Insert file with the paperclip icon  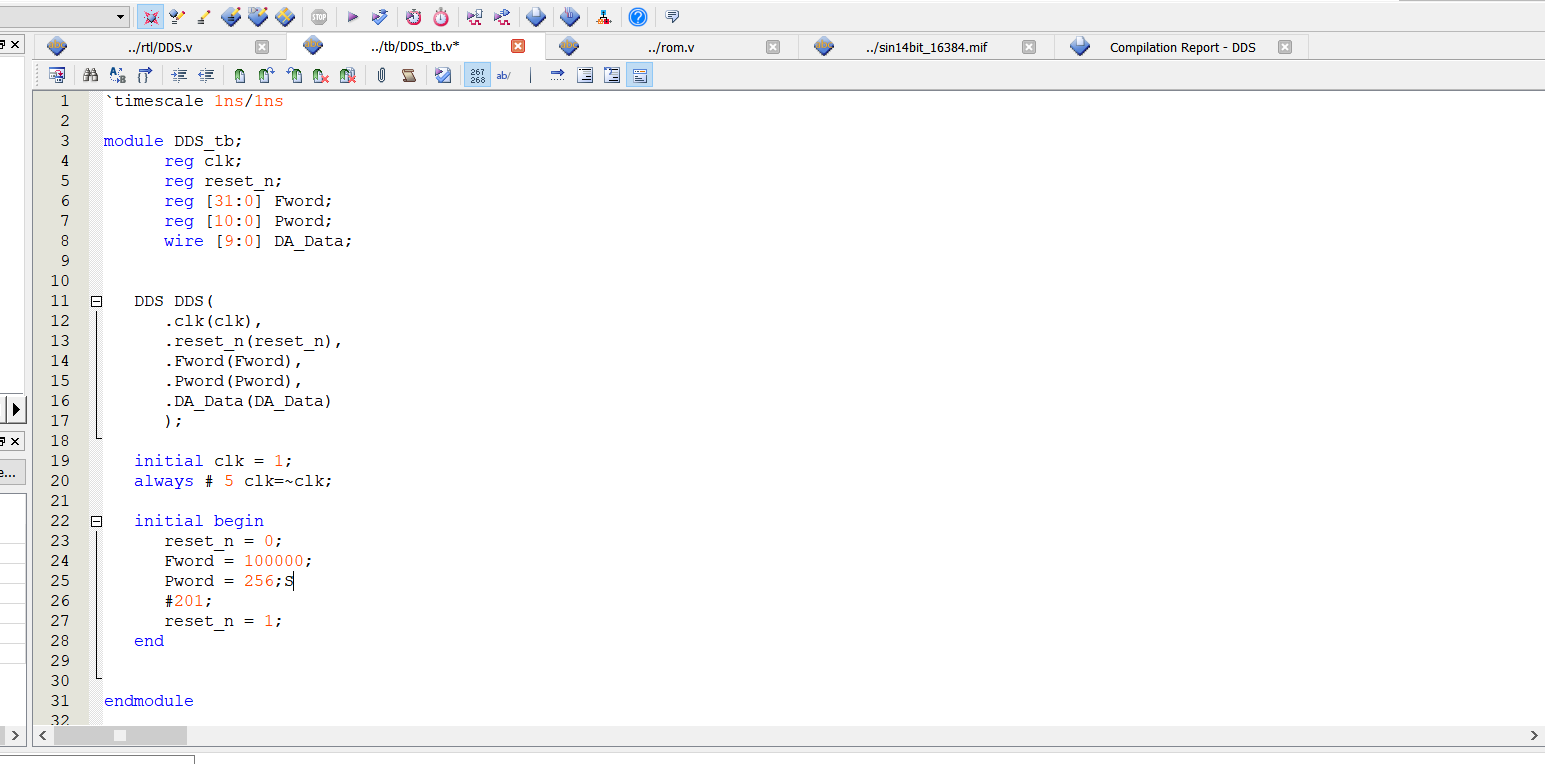tap(381, 75)
